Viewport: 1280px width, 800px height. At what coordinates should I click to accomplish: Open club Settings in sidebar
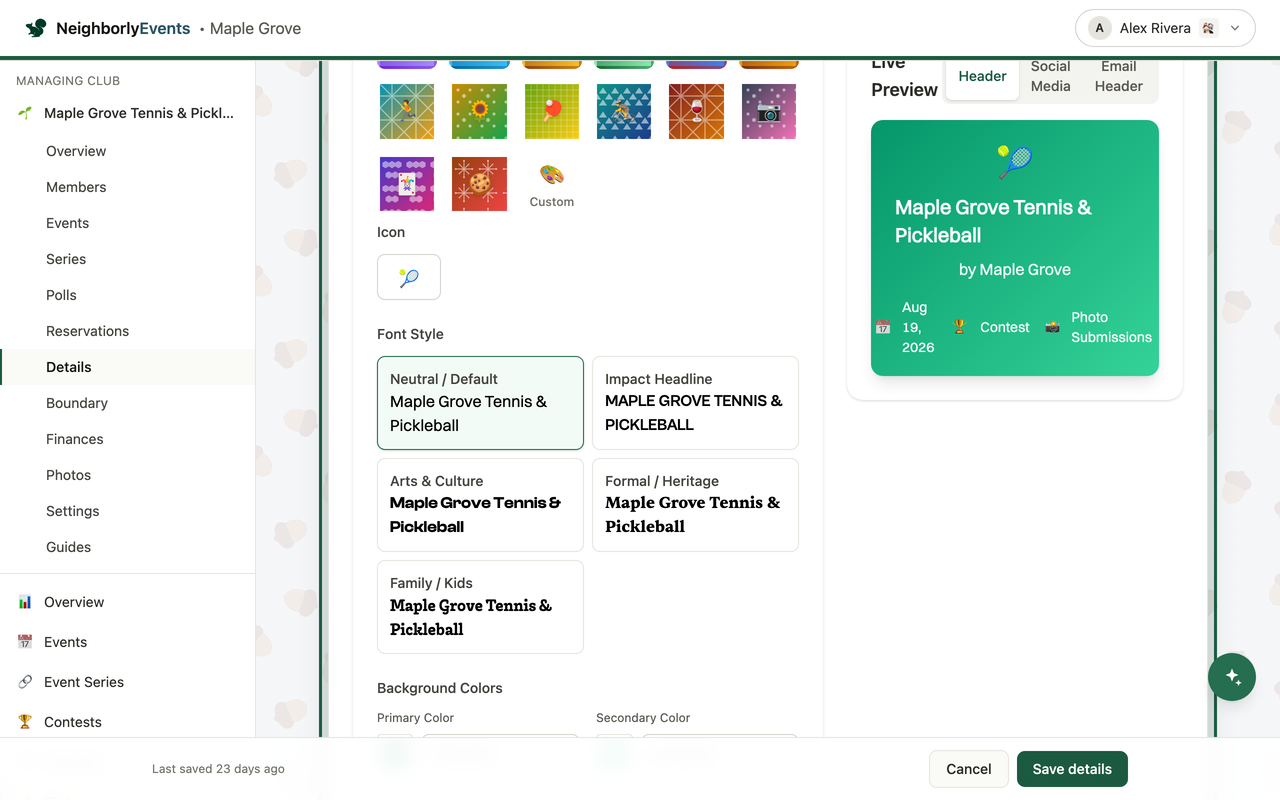coord(73,511)
